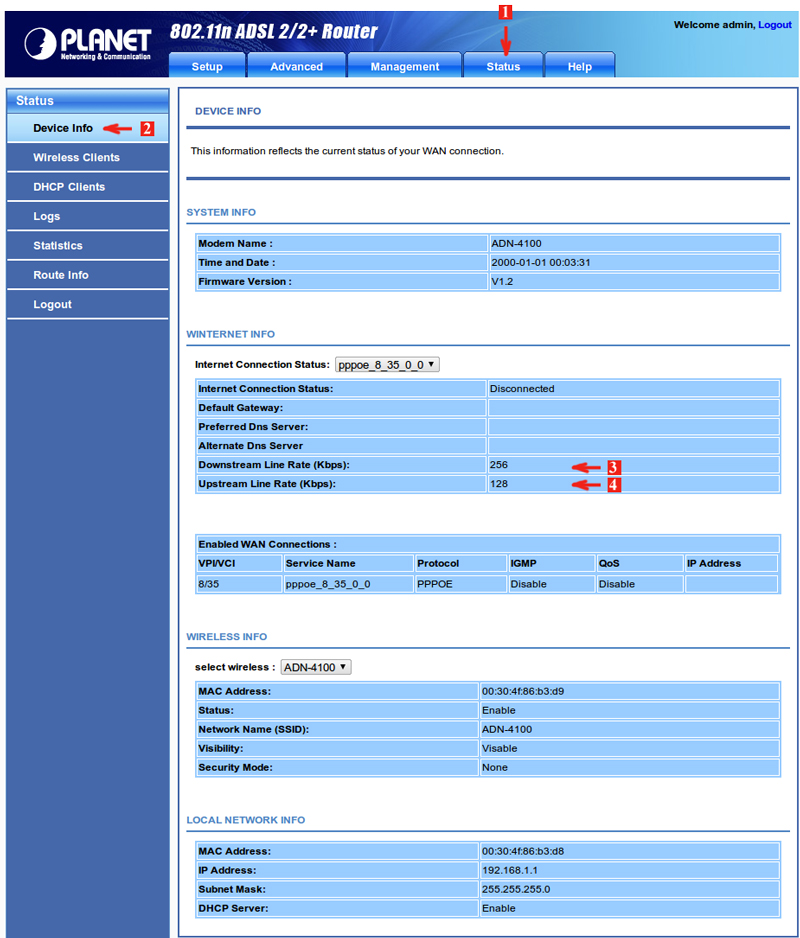Click the DEVICE INFO heading
This screenshot has height=938, width=800.
[228, 111]
